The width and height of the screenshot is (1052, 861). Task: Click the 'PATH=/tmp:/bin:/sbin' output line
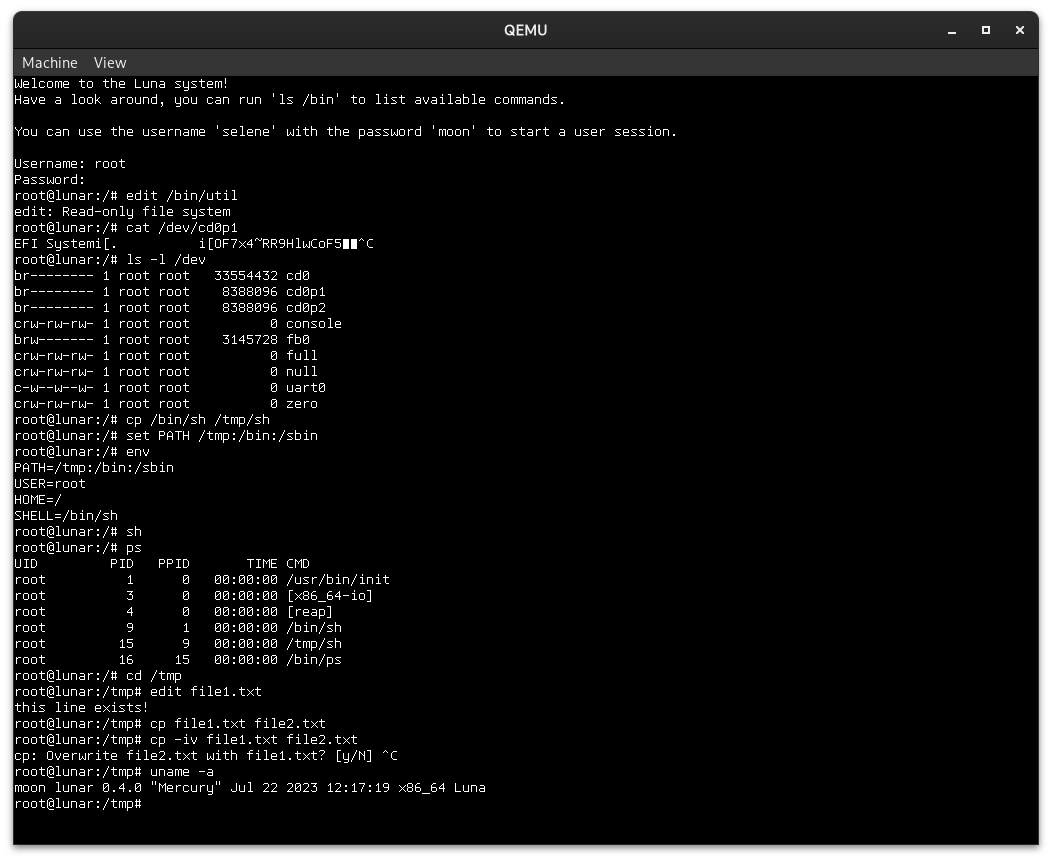[x=94, y=468]
